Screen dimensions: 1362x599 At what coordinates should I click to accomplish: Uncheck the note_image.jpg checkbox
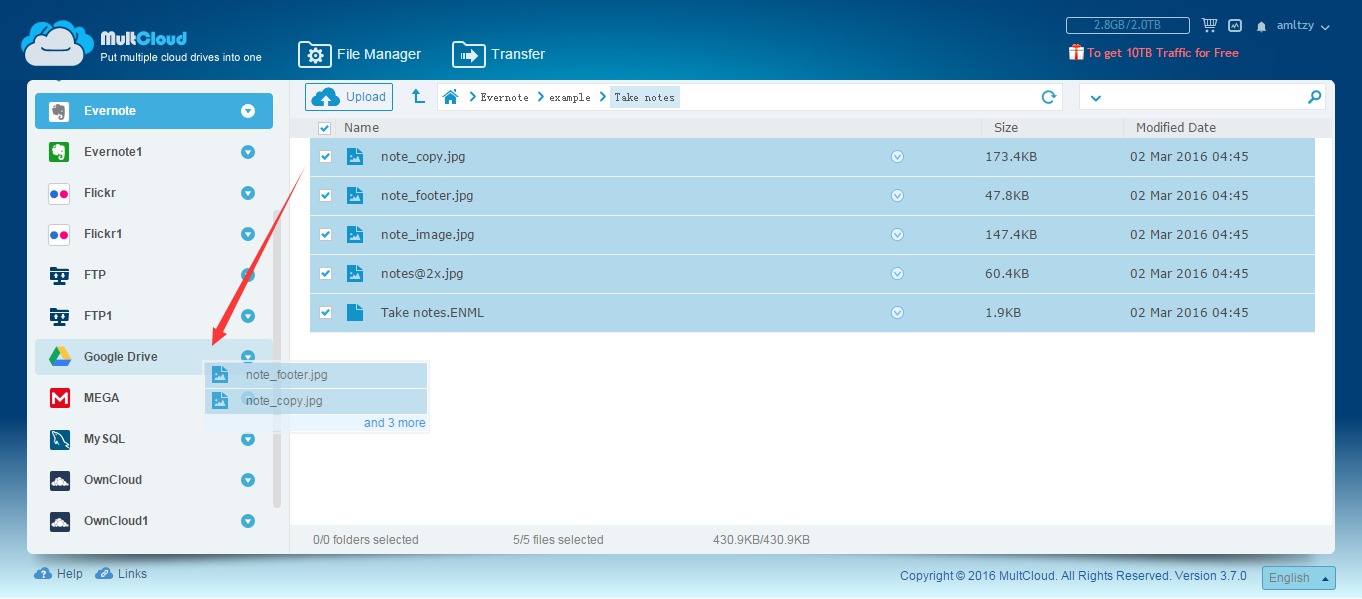[x=325, y=235]
